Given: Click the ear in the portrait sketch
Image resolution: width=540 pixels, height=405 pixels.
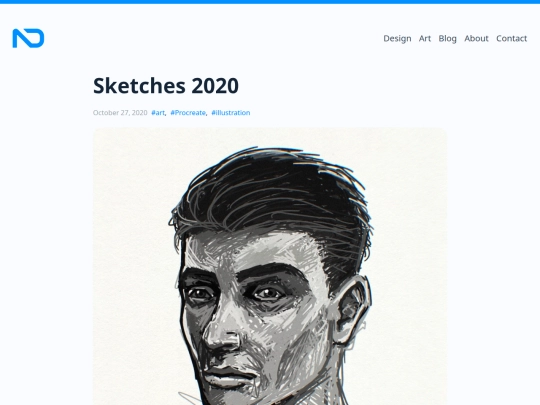Looking at the screenshot, I should (x=352, y=308).
